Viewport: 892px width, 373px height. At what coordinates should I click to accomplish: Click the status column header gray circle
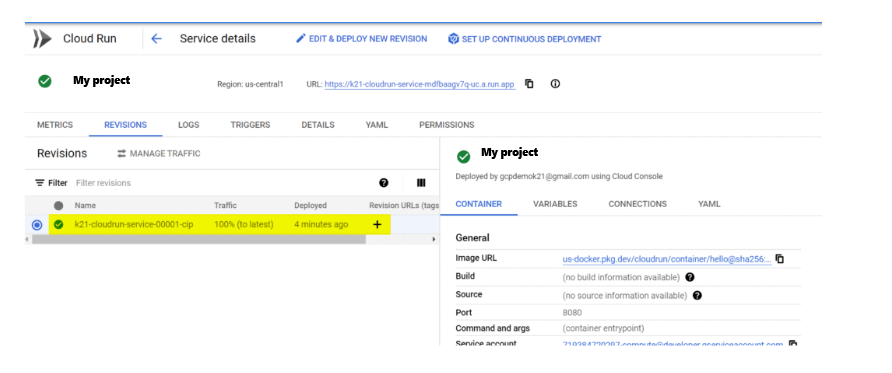click(59, 205)
